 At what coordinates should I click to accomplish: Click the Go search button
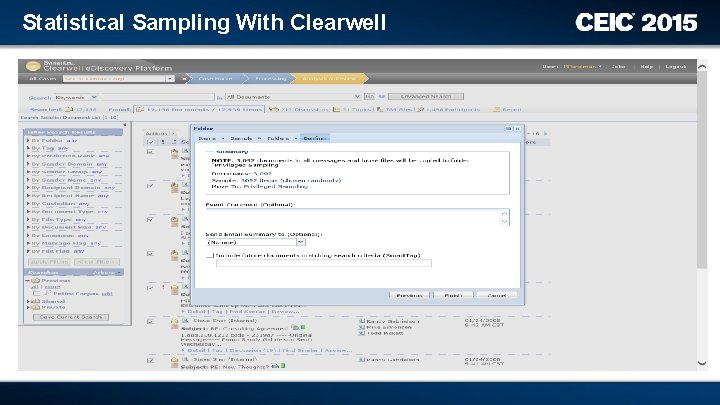[x=369, y=96]
